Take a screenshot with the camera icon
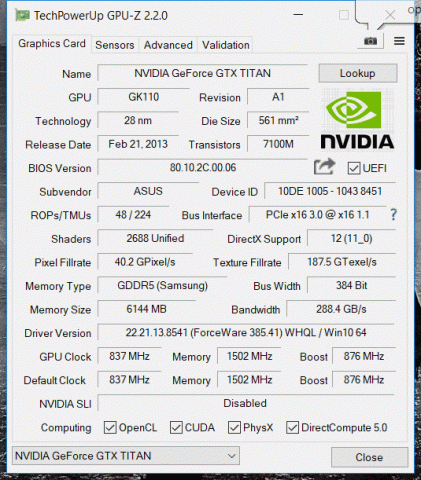 [x=370, y=41]
